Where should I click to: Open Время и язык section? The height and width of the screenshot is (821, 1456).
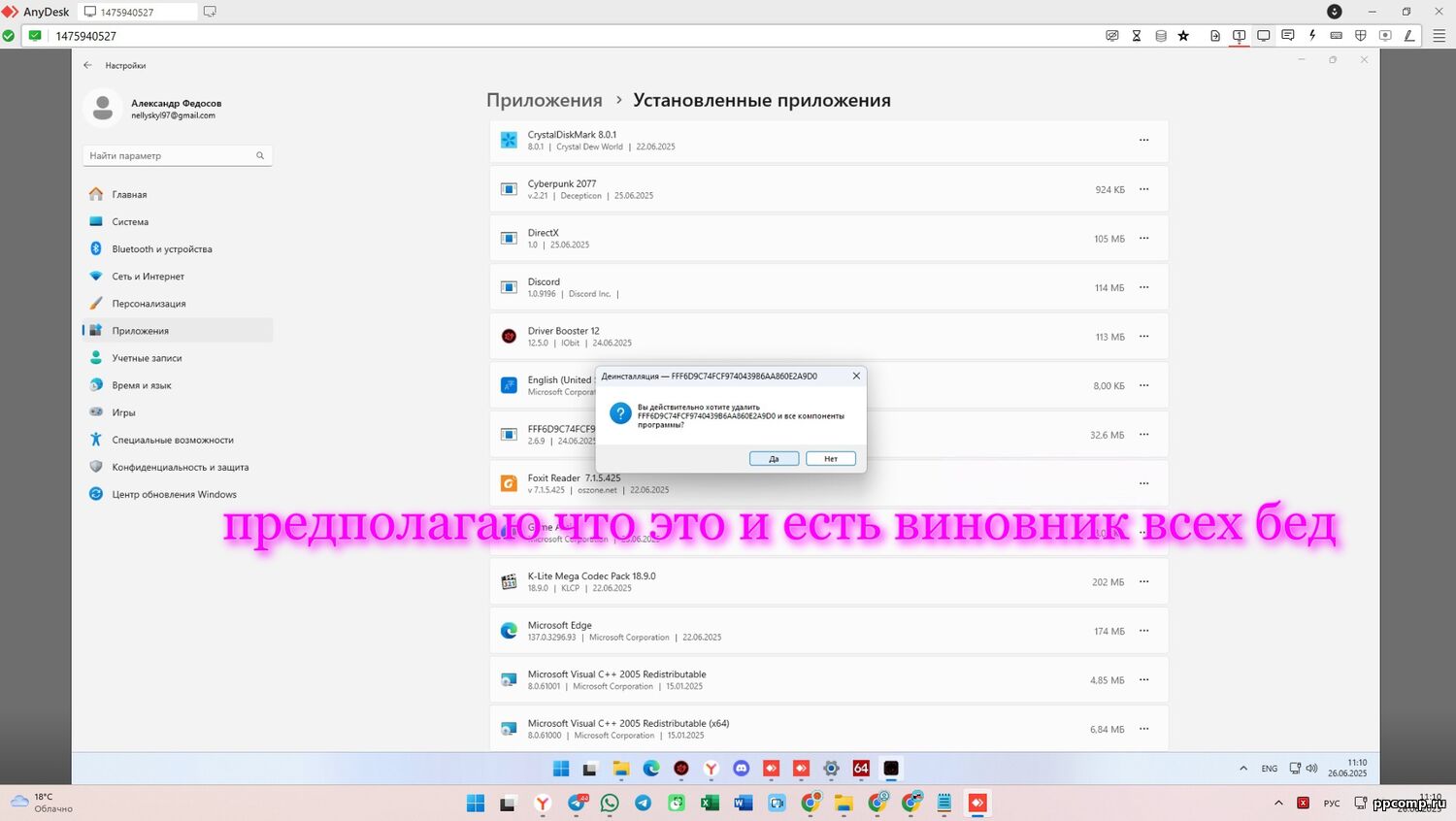click(x=178, y=384)
